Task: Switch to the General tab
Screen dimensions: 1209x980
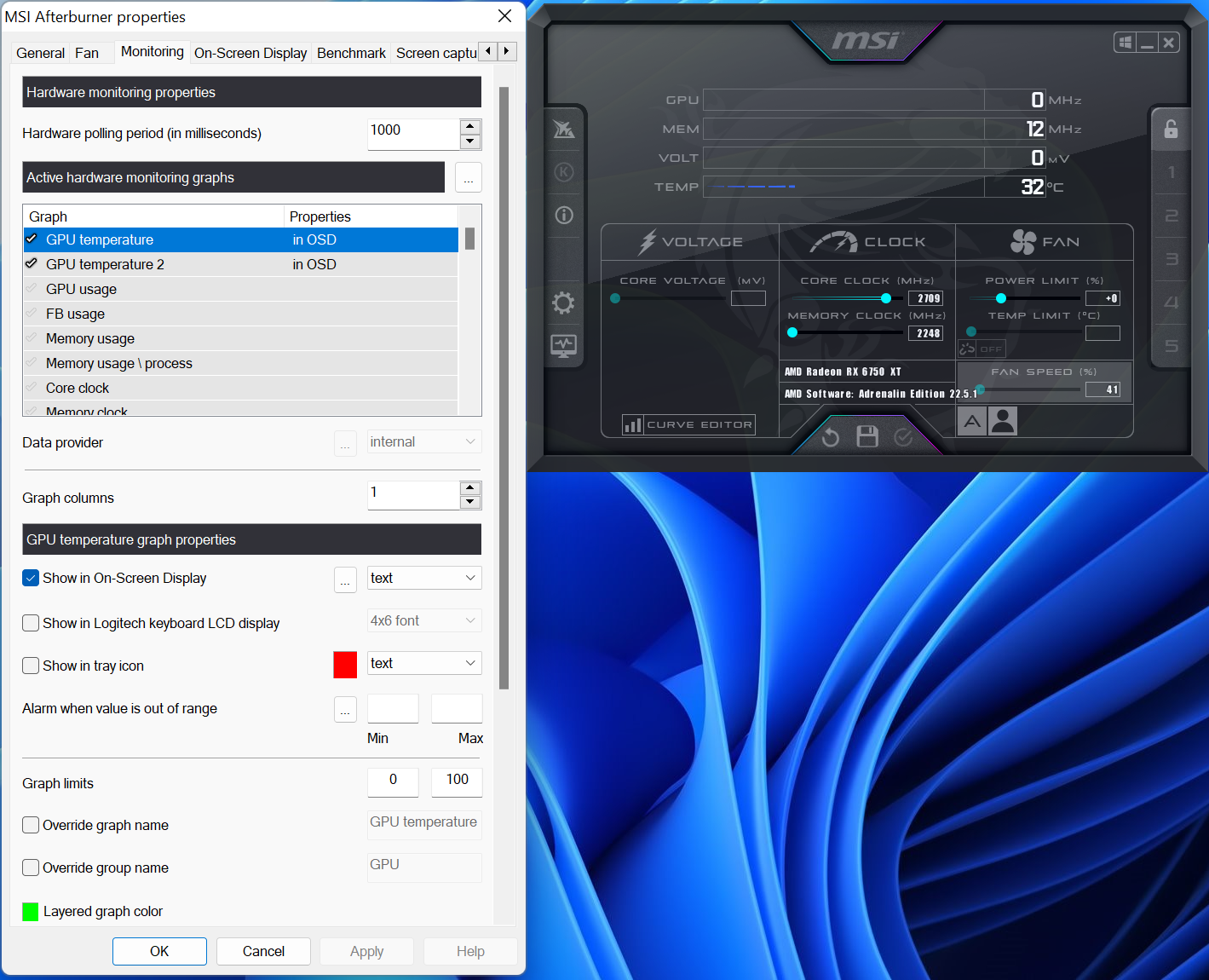Action: (40, 53)
